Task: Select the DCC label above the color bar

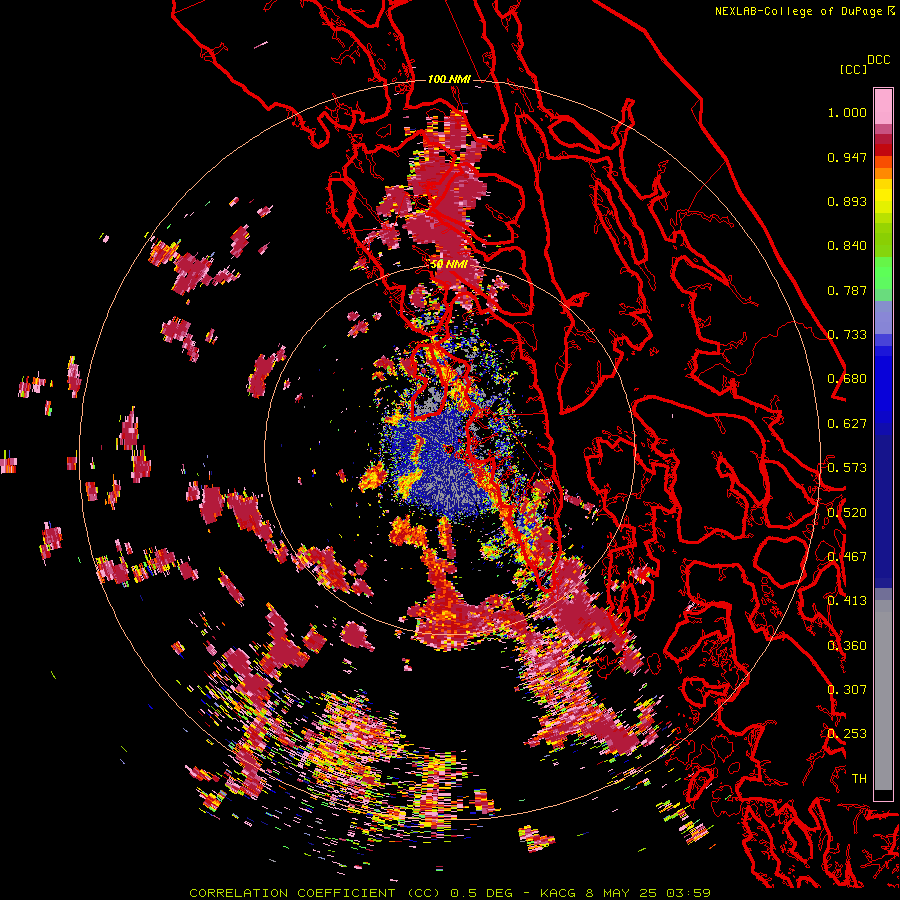Action: pyautogui.click(x=878, y=60)
